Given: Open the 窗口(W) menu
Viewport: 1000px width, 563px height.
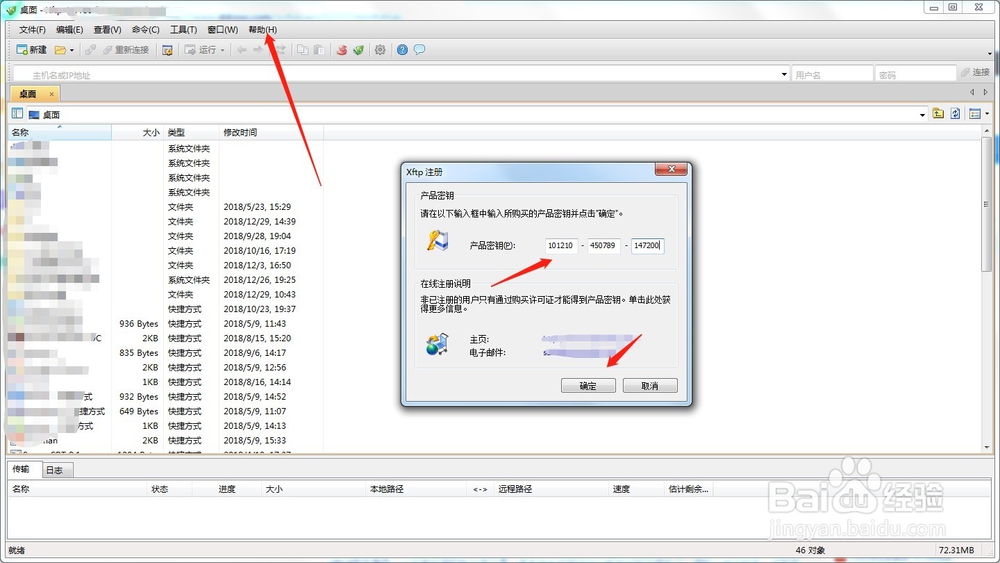Looking at the screenshot, I should point(223,30).
